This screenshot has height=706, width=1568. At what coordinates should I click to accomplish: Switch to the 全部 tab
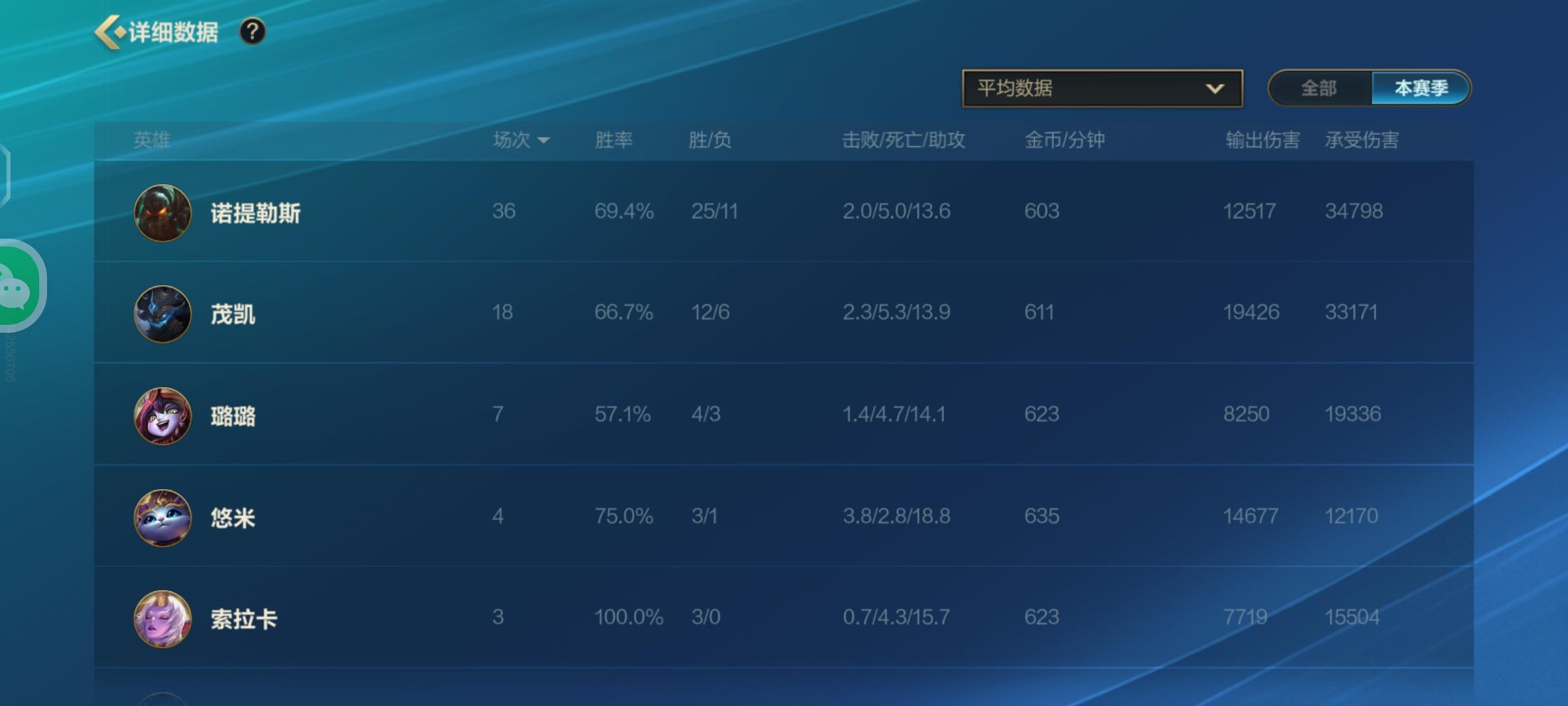coord(1319,88)
